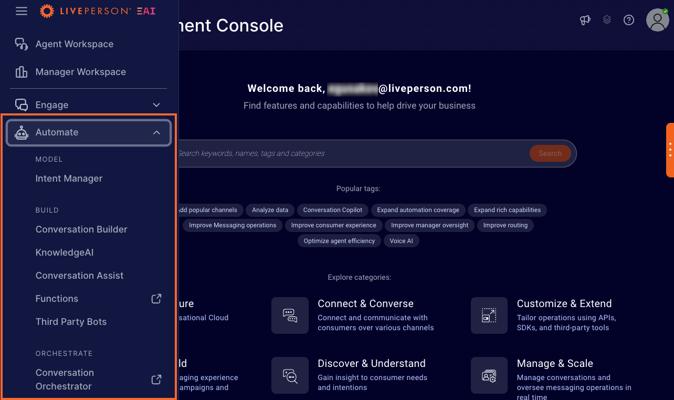Collapse the Automate section chevron

(156, 133)
